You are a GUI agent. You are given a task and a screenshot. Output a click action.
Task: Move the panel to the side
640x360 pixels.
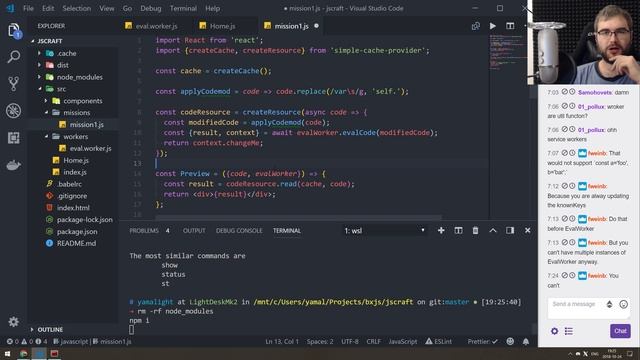click(510, 231)
